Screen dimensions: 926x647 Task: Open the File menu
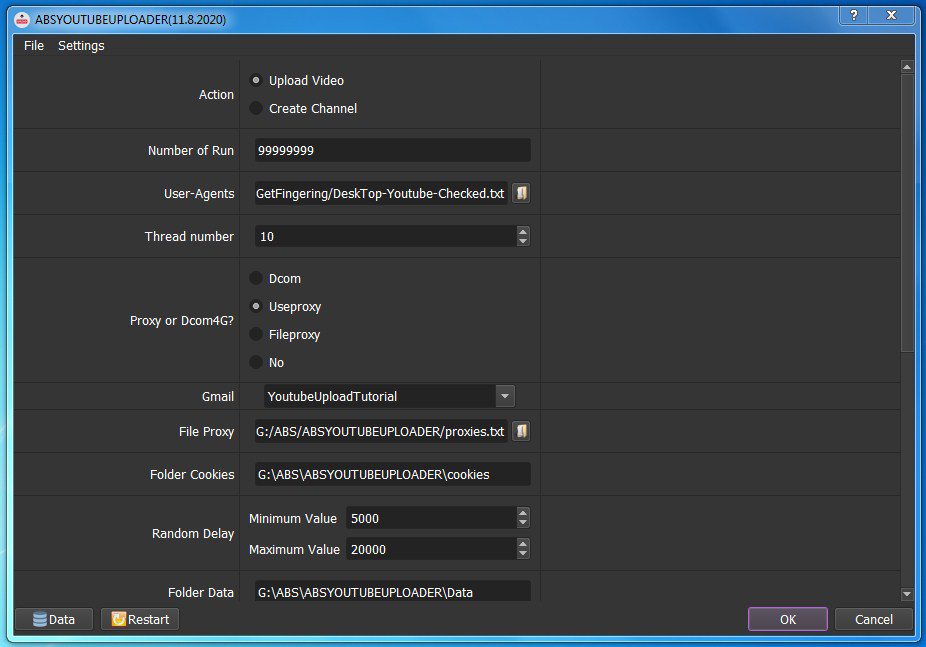click(34, 45)
